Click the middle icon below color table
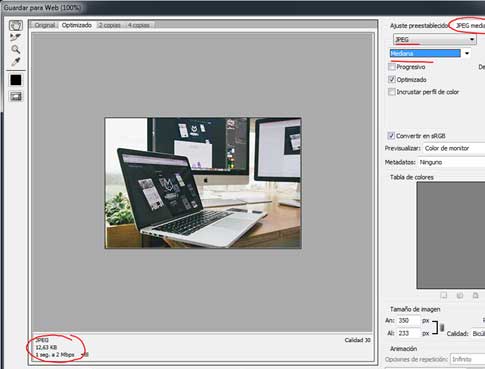The height and width of the screenshot is (369, 485). tap(460, 295)
